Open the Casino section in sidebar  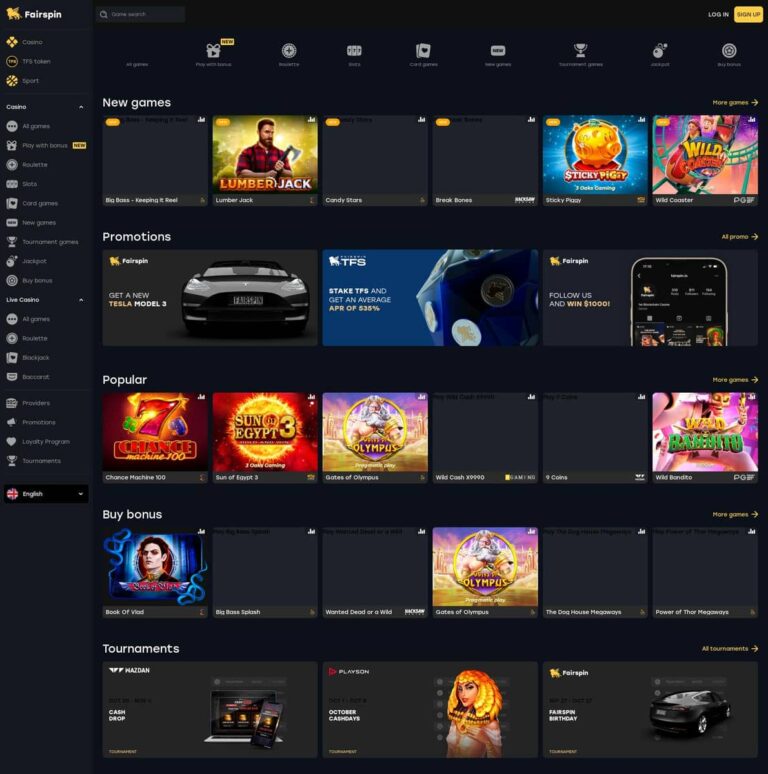(25, 42)
